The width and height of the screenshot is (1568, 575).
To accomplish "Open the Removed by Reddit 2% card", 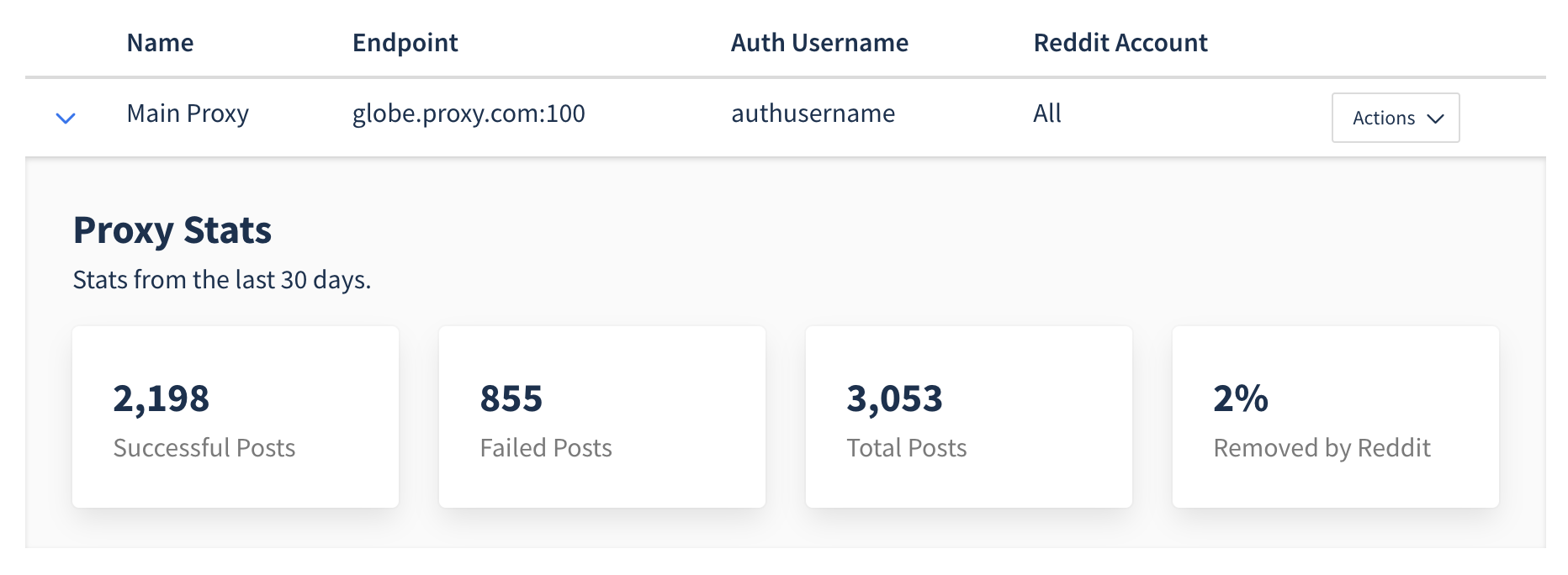I will pos(1336,417).
